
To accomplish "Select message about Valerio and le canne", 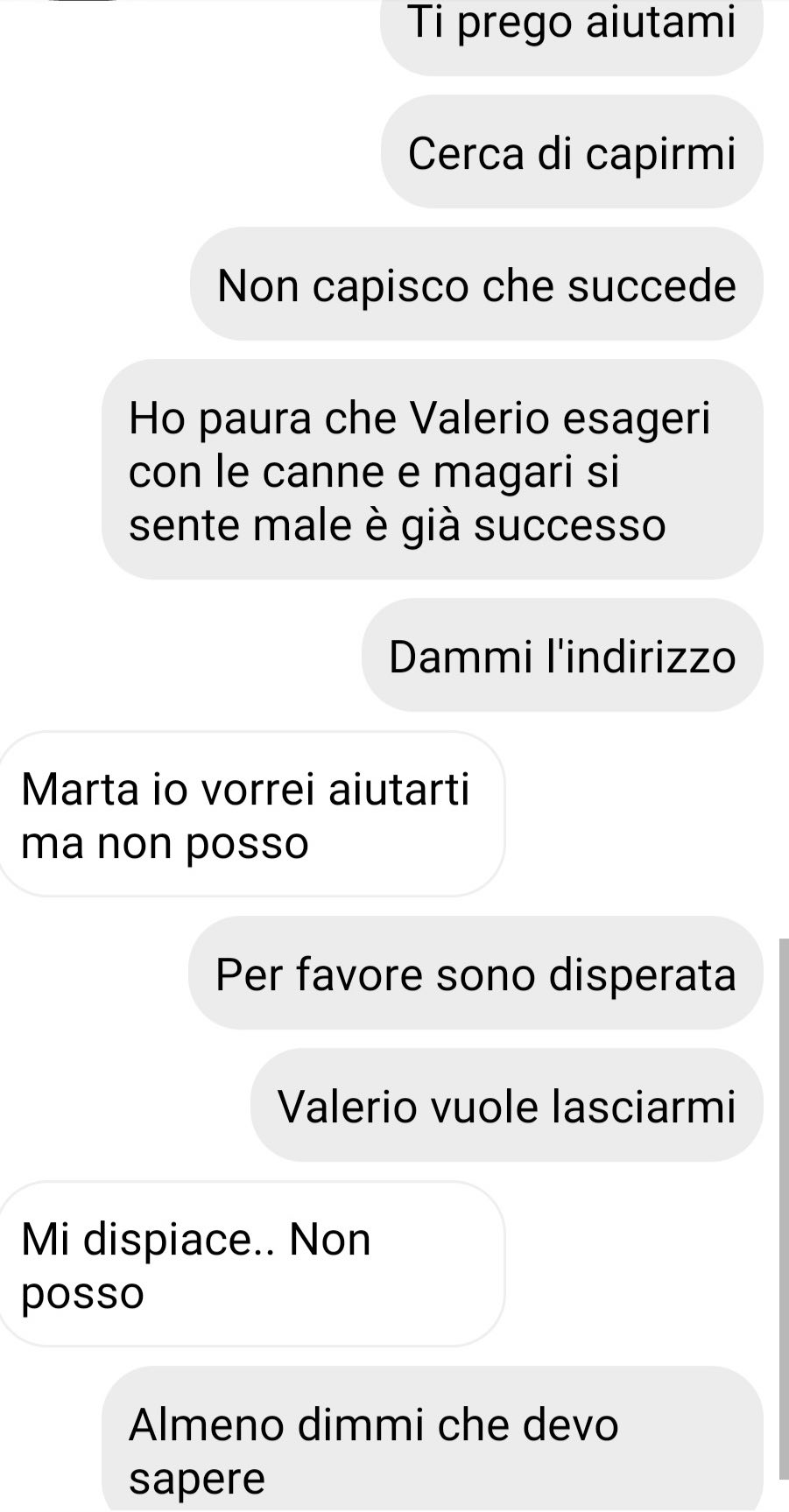I will (433, 470).
